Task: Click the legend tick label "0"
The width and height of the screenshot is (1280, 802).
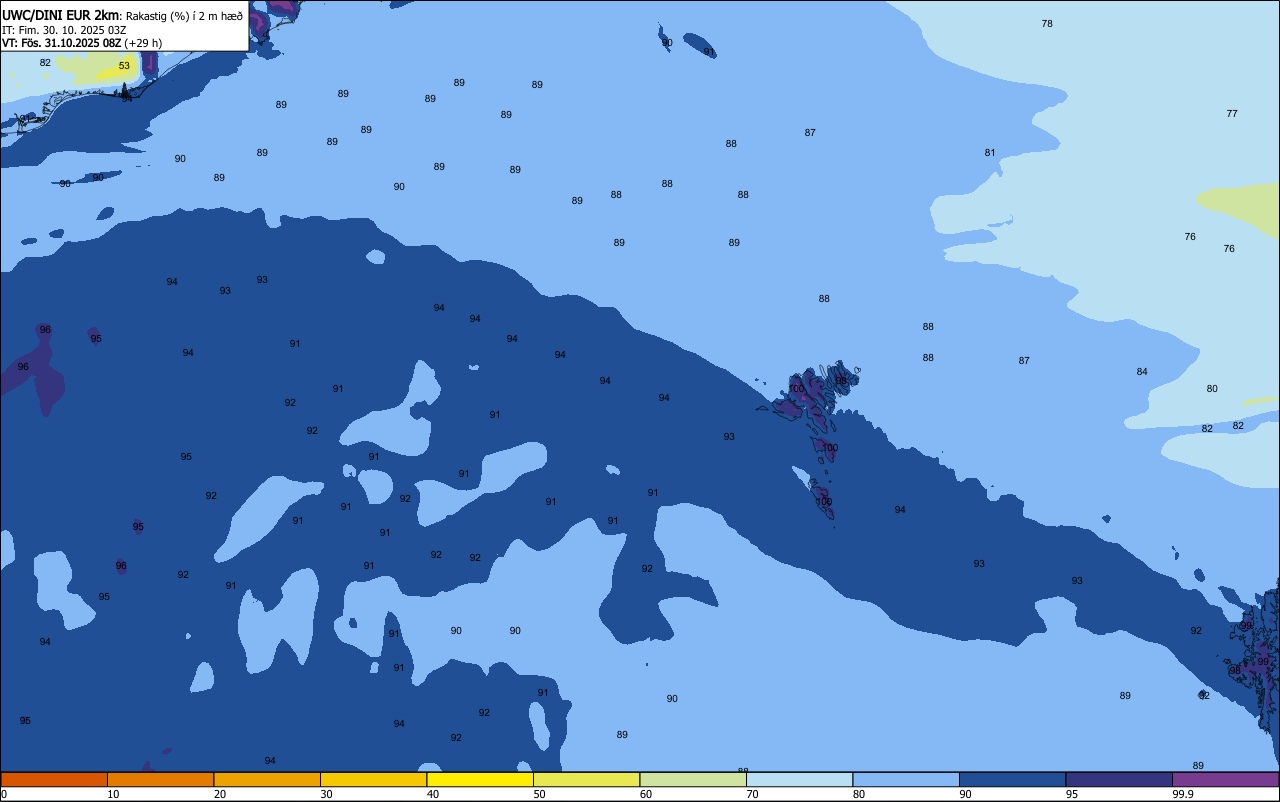Action: click(x=4, y=794)
